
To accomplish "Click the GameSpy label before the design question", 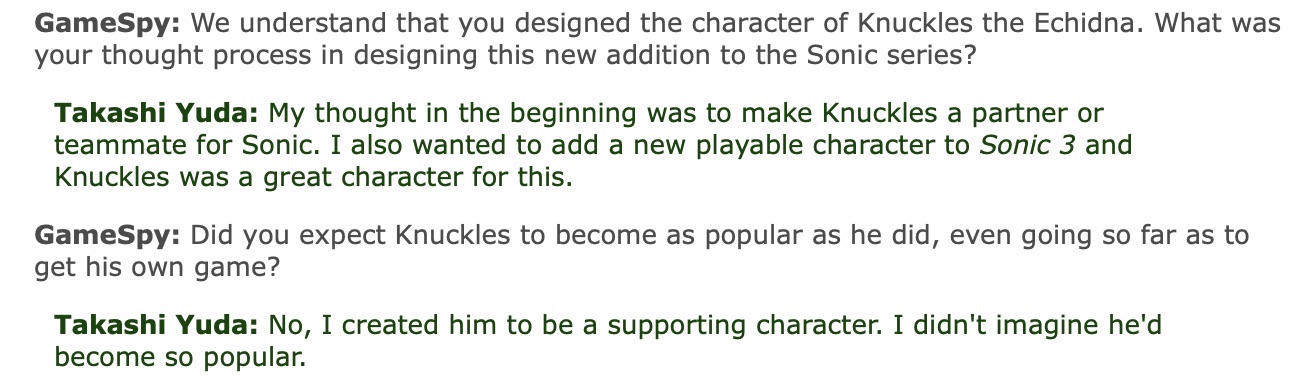I will (x=108, y=24).
